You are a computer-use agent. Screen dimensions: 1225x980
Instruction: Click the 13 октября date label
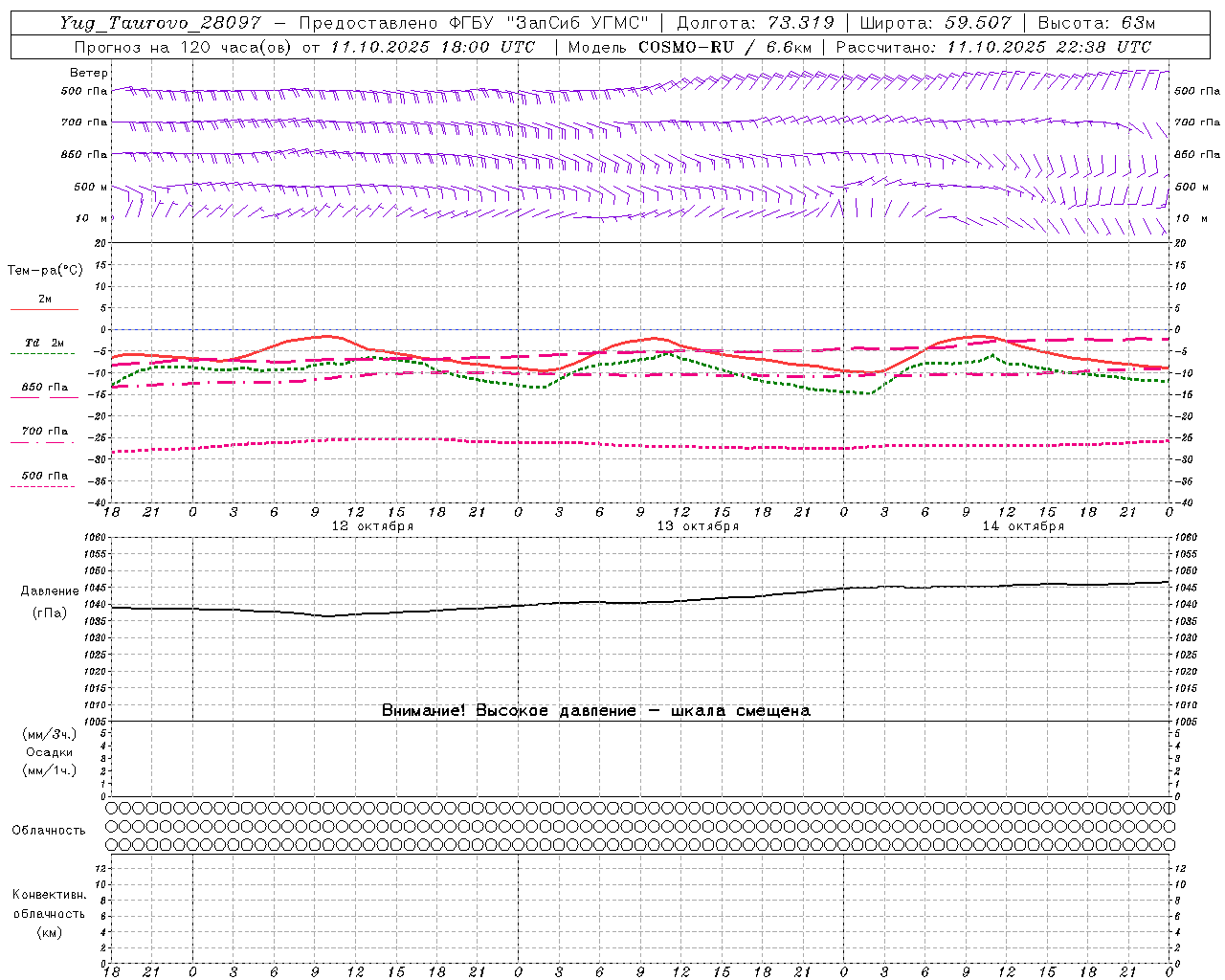pos(698,526)
